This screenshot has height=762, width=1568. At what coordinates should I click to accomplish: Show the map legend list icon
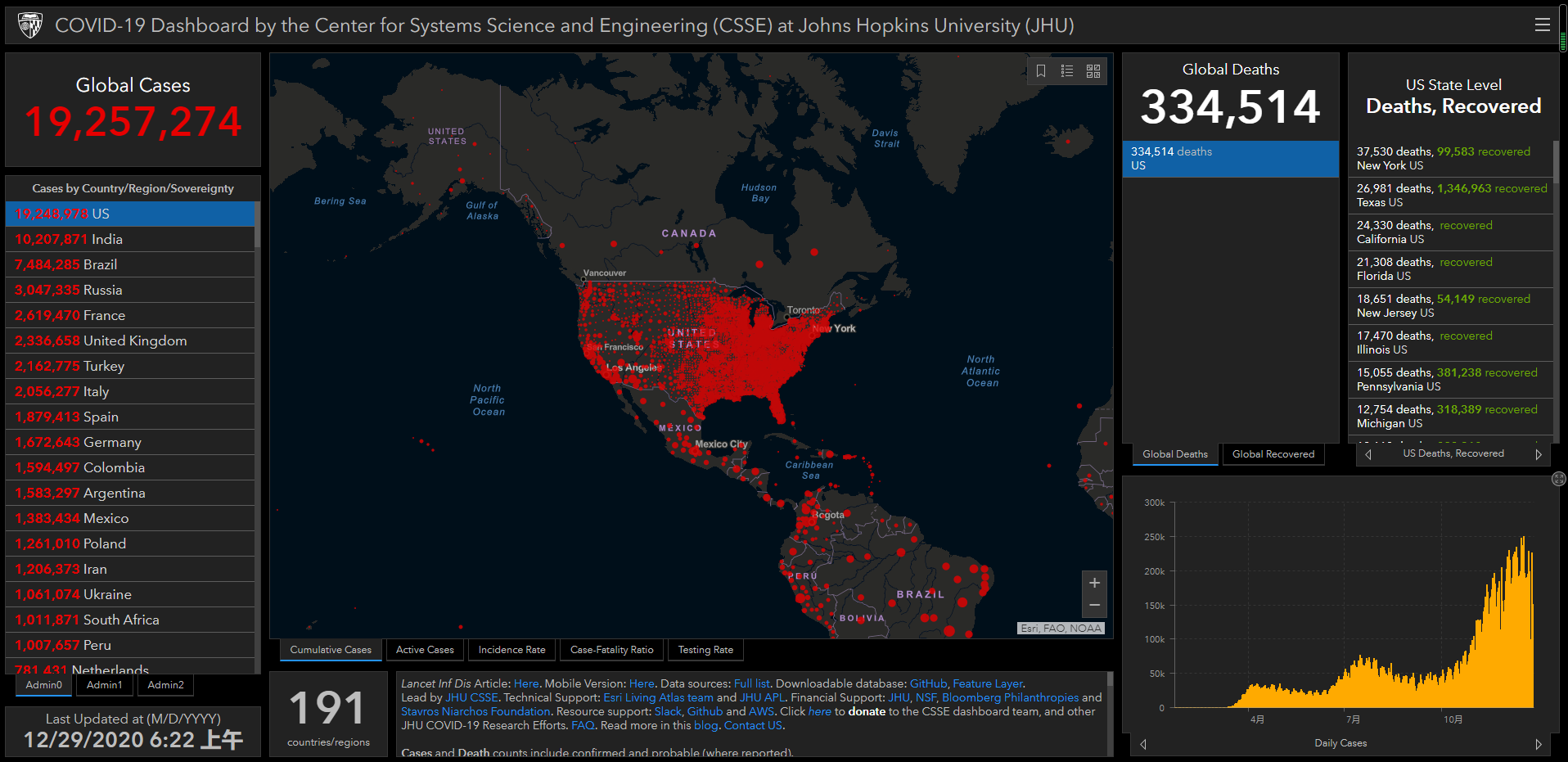click(x=1067, y=71)
